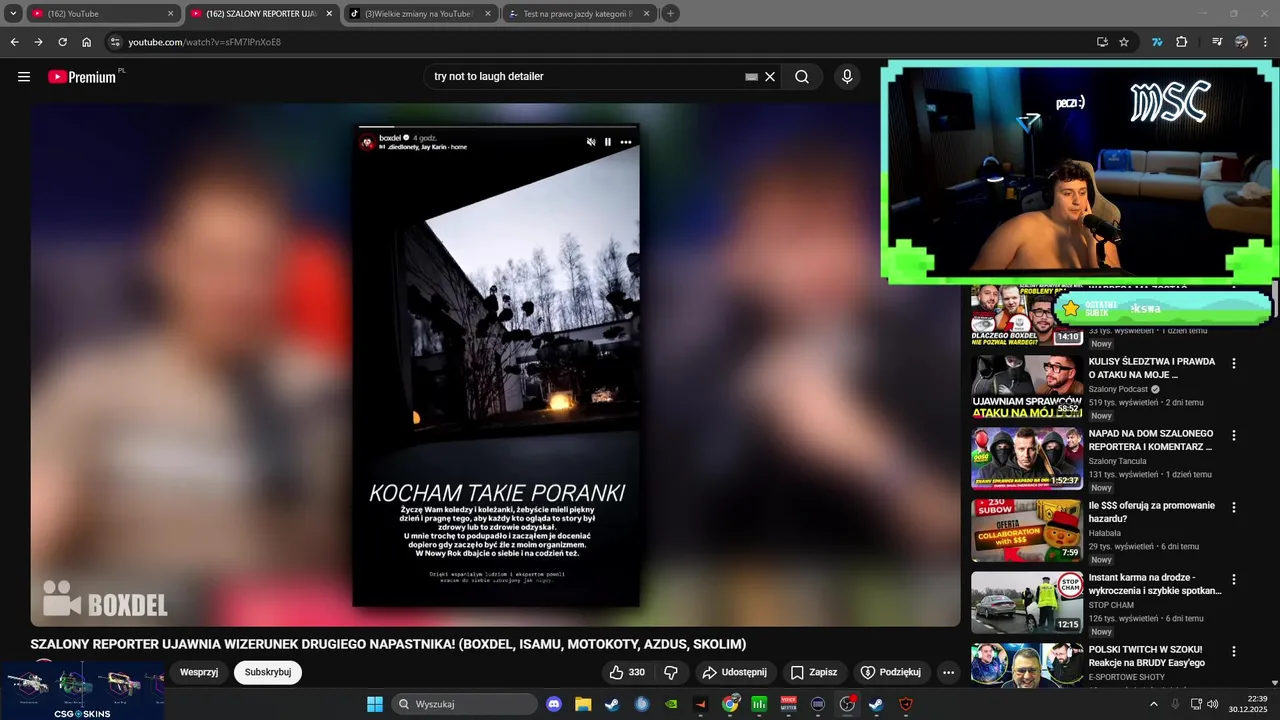The width and height of the screenshot is (1280, 720).
Task: Close the Test na prawo jazdy tab
Action: tap(646, 14)
